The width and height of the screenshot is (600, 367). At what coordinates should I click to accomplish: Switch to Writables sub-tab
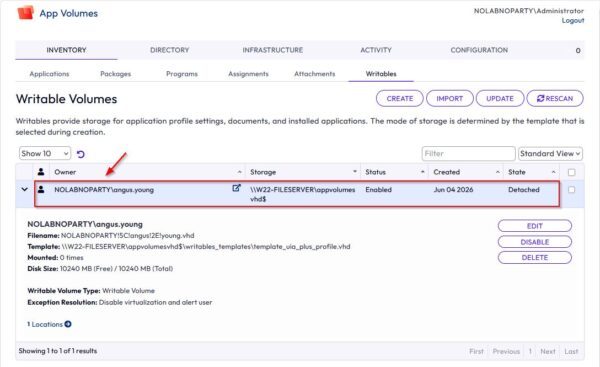[381, 74]
